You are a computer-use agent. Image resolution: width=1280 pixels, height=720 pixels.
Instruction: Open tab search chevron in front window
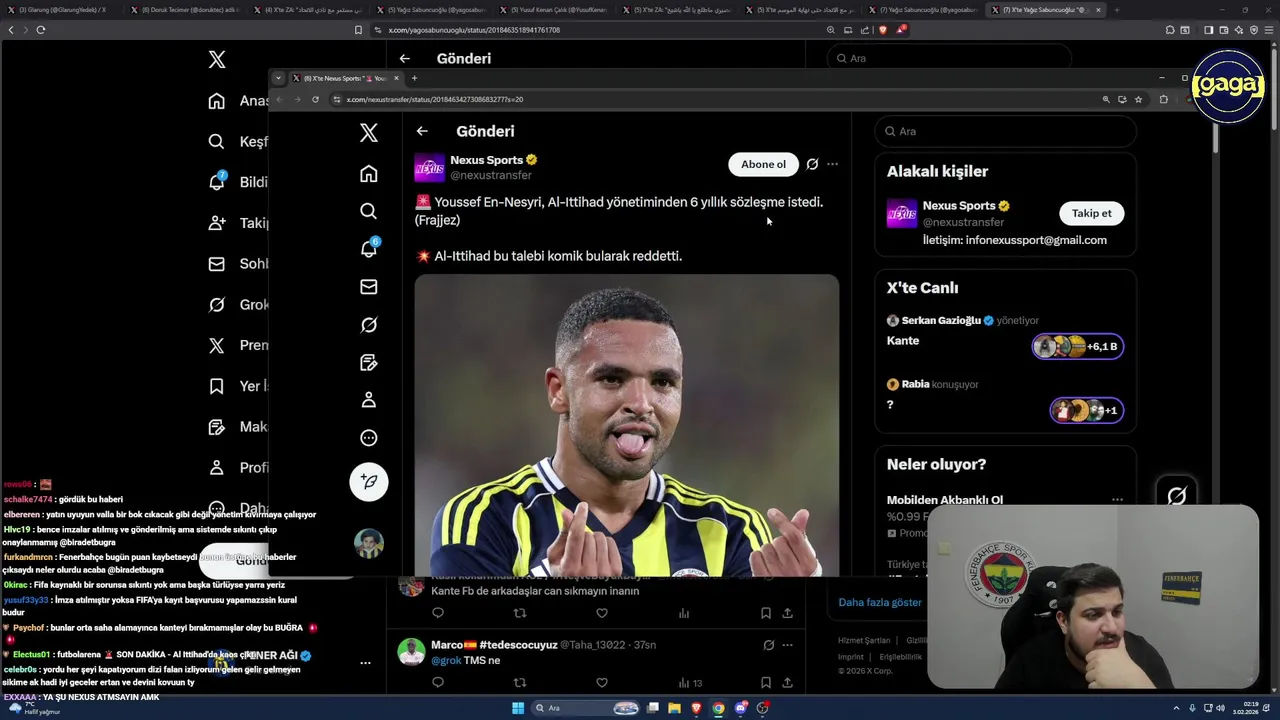(x=278, y=78)
